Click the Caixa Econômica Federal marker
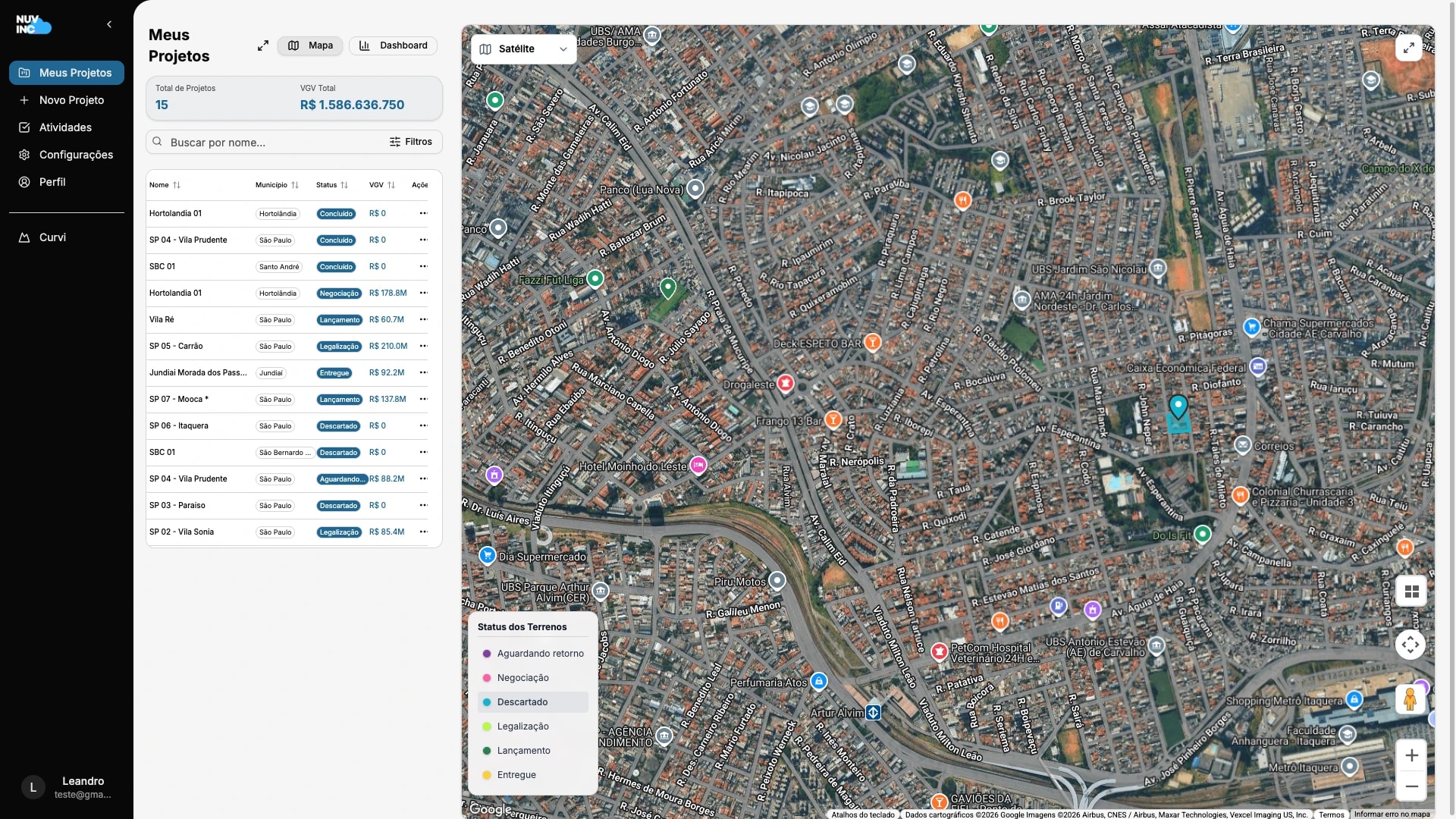 [1258, 367]
